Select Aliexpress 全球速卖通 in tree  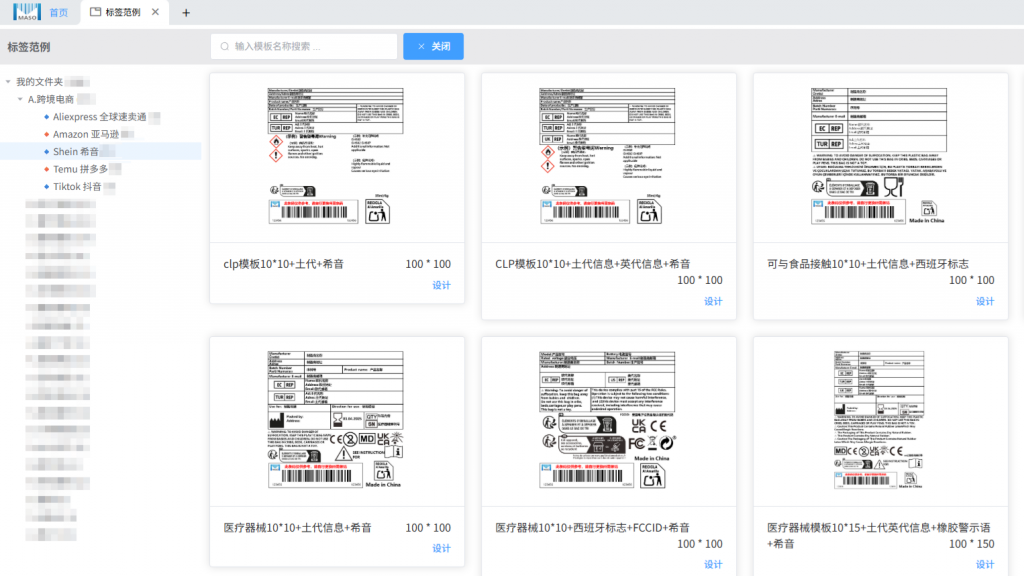(100, 117)
